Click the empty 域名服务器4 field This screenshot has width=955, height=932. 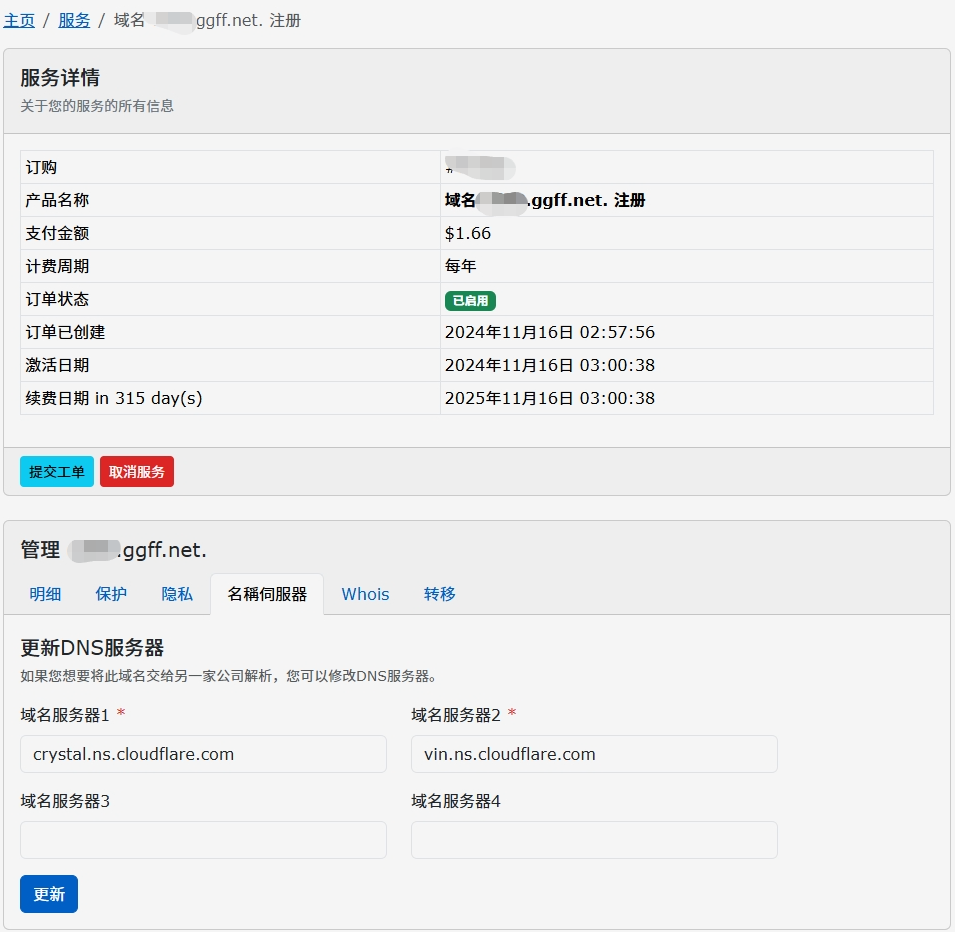[594, 840]
